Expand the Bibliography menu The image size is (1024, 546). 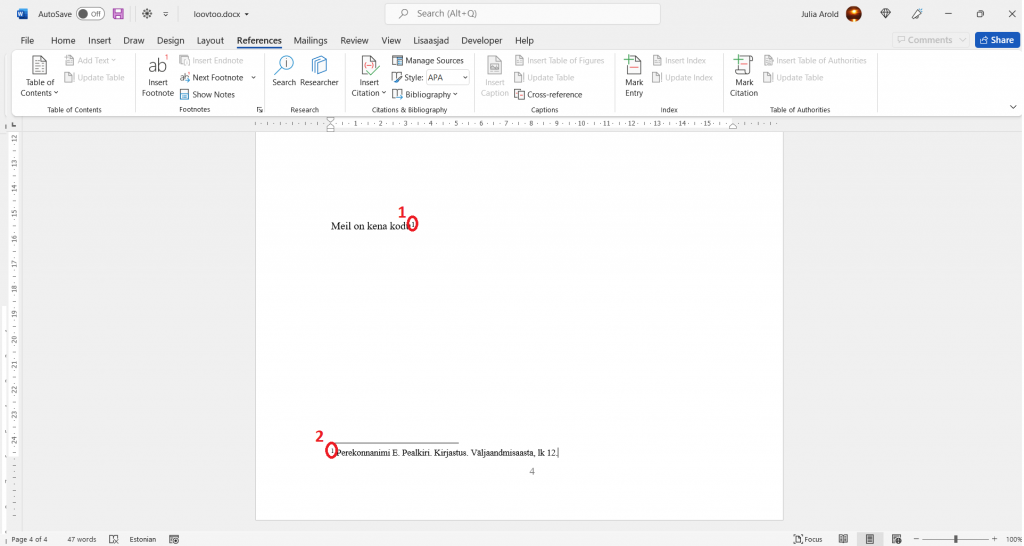pyautogui.click(x=425, y=94)
